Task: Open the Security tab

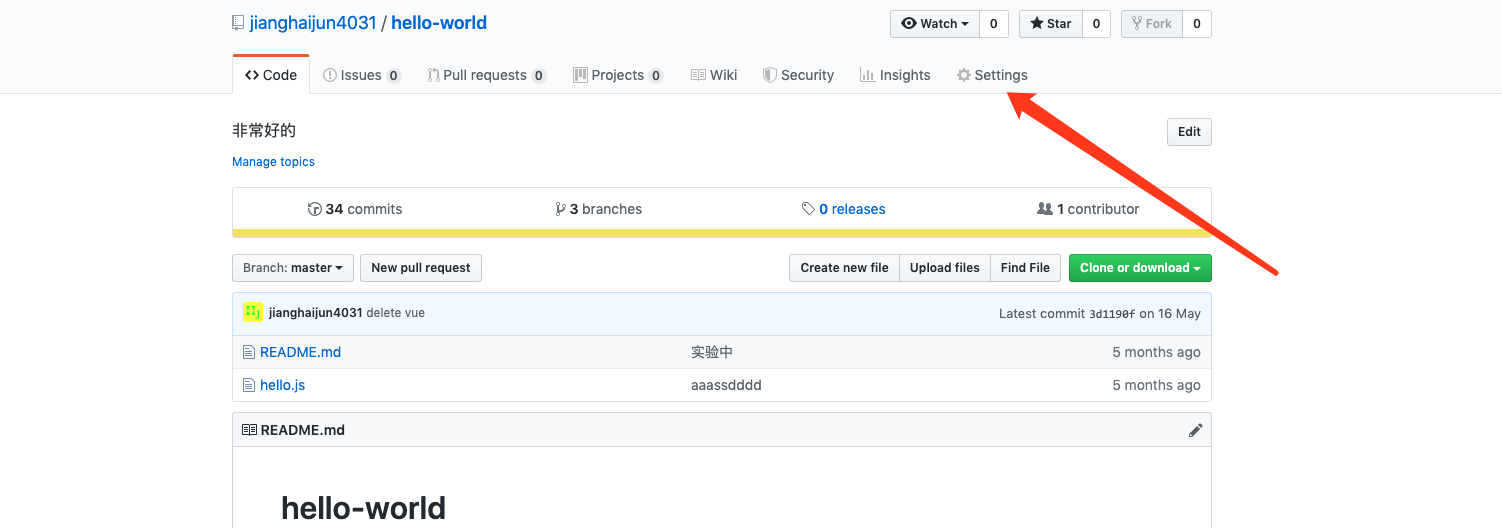Action: tap(798, 75)
